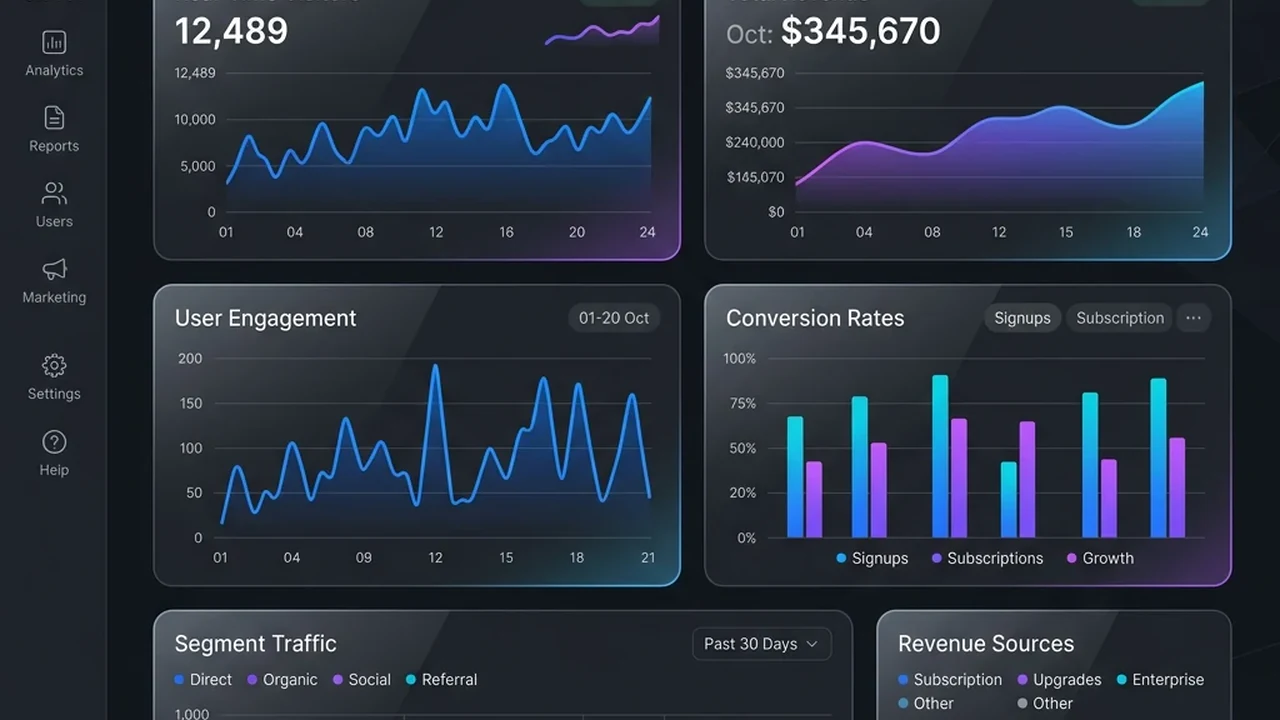Screen dimensions: 1280x720
Task: Toggle the Subscriptions legend in Conversion Rates
Action: click(x=987, y=559)
